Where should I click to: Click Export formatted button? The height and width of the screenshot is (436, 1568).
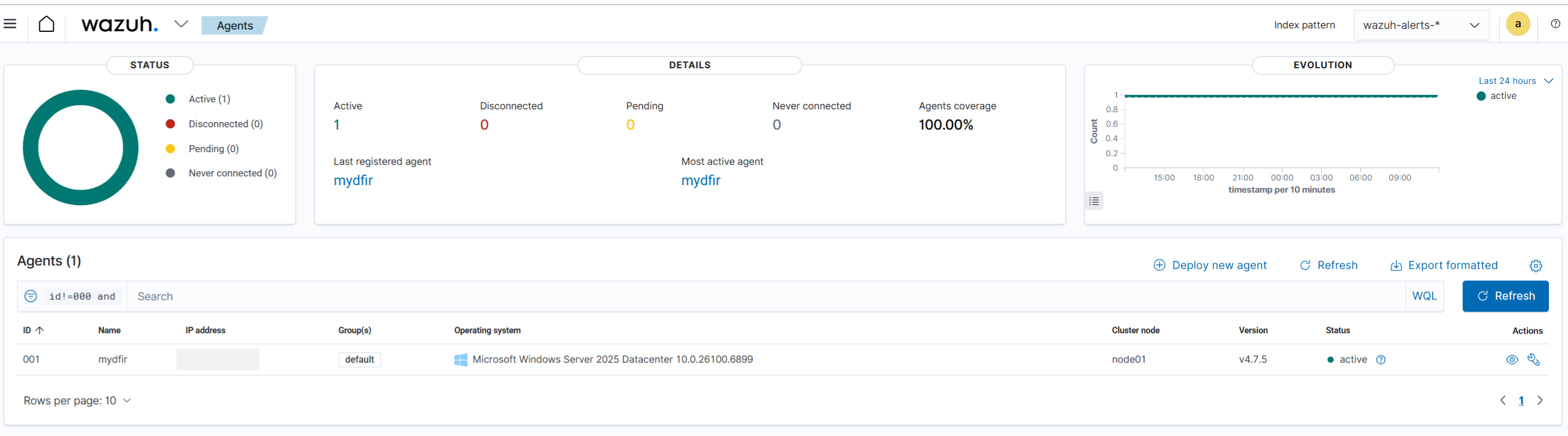pyautogui.click(x=1444, y=265)
